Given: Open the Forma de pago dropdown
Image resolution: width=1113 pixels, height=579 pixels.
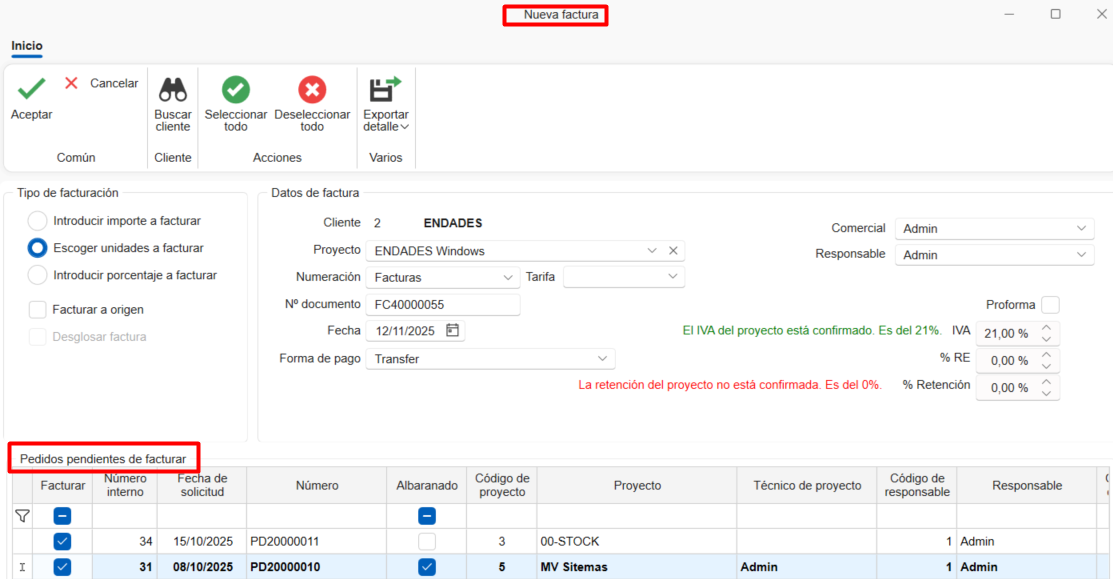Looking at the screenshot, I should click(x=600, y=358).
